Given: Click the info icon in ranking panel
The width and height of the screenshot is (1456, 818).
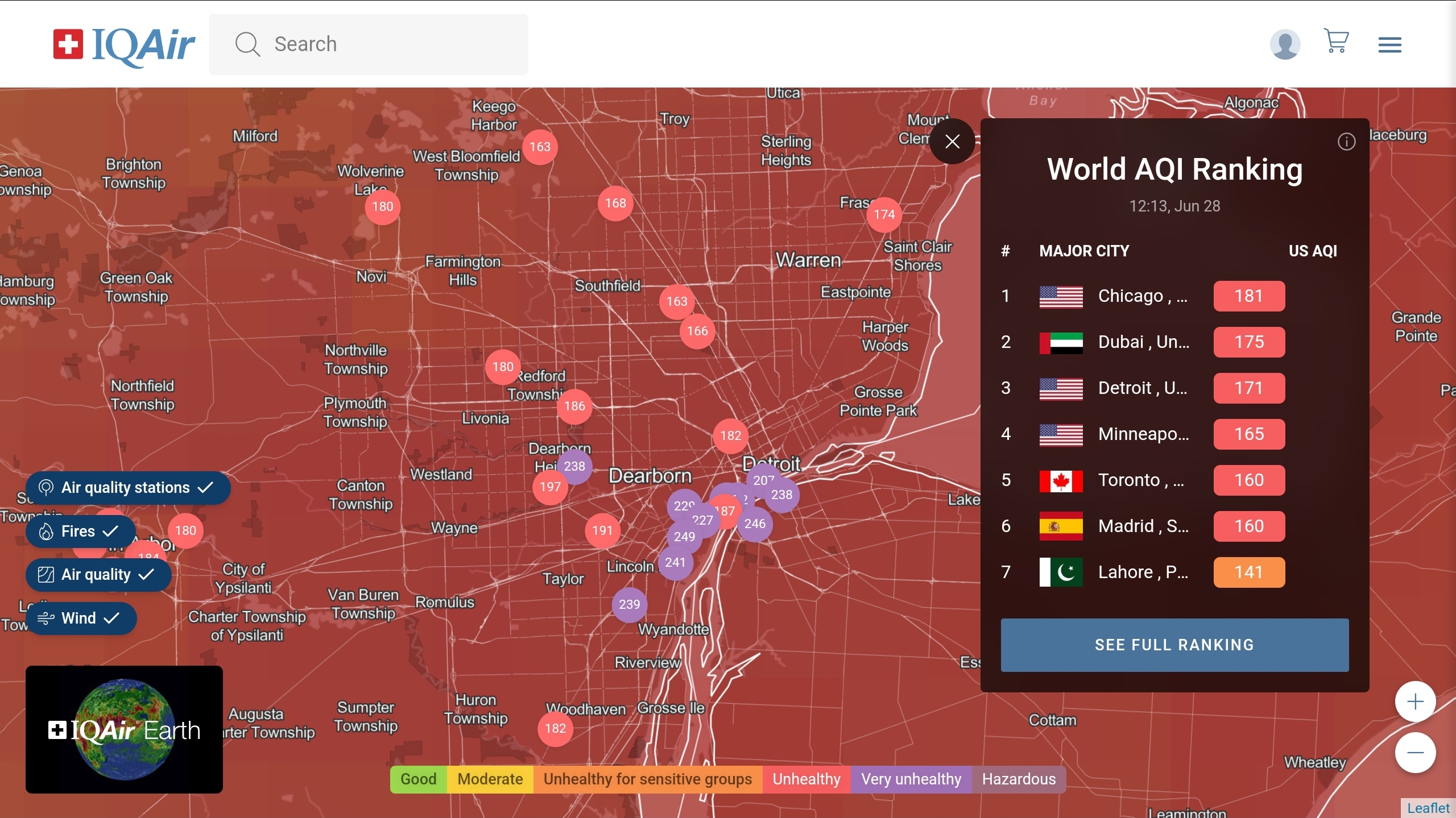Looking at the screenshot, I should [1346, 142].
